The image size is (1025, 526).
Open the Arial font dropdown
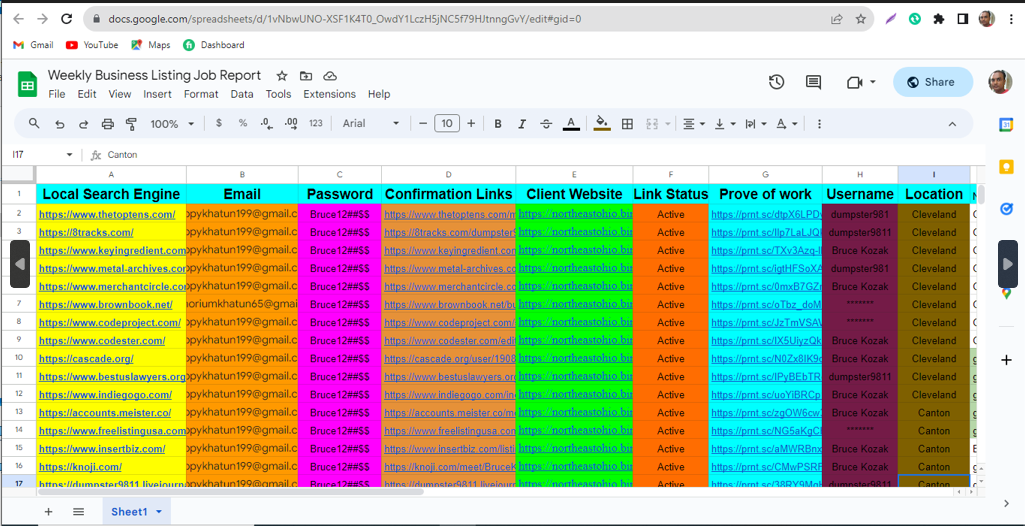(371, 123)
